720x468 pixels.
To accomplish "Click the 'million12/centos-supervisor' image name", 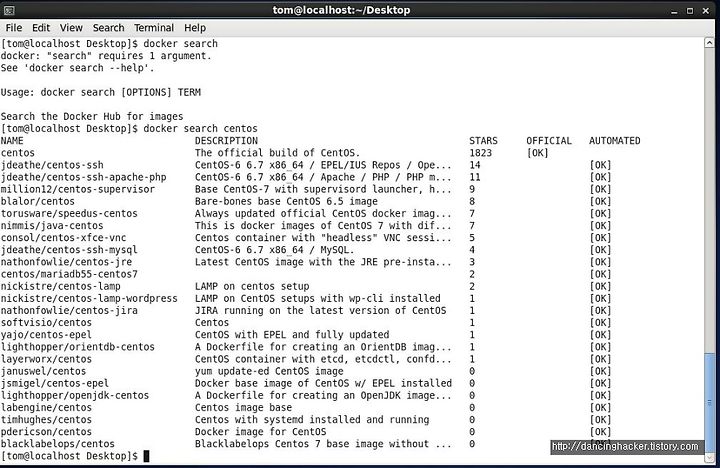I will click(x=78, y=189).
